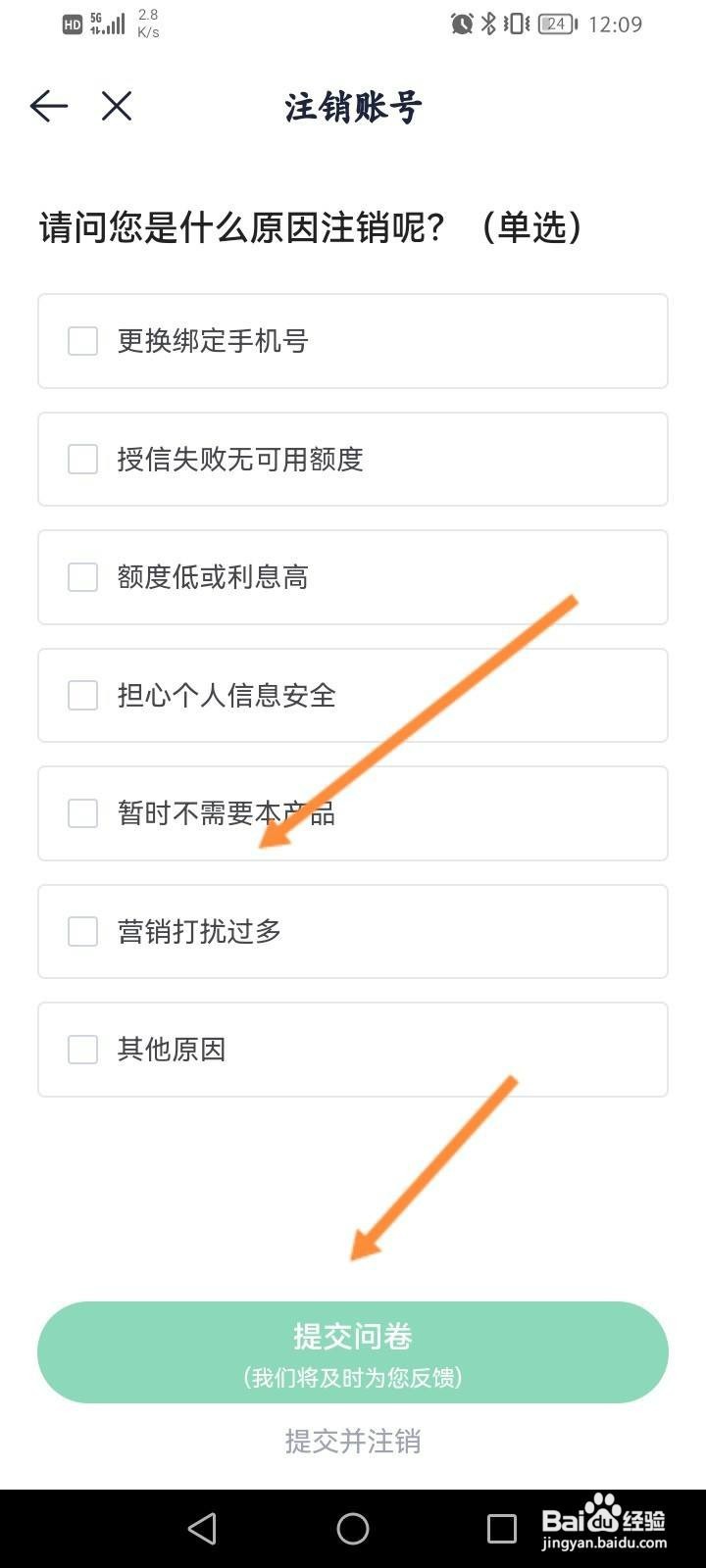Tap the alarm clock status icon
The height and width of the screenshot is (1568, 706).
[462, 24]
